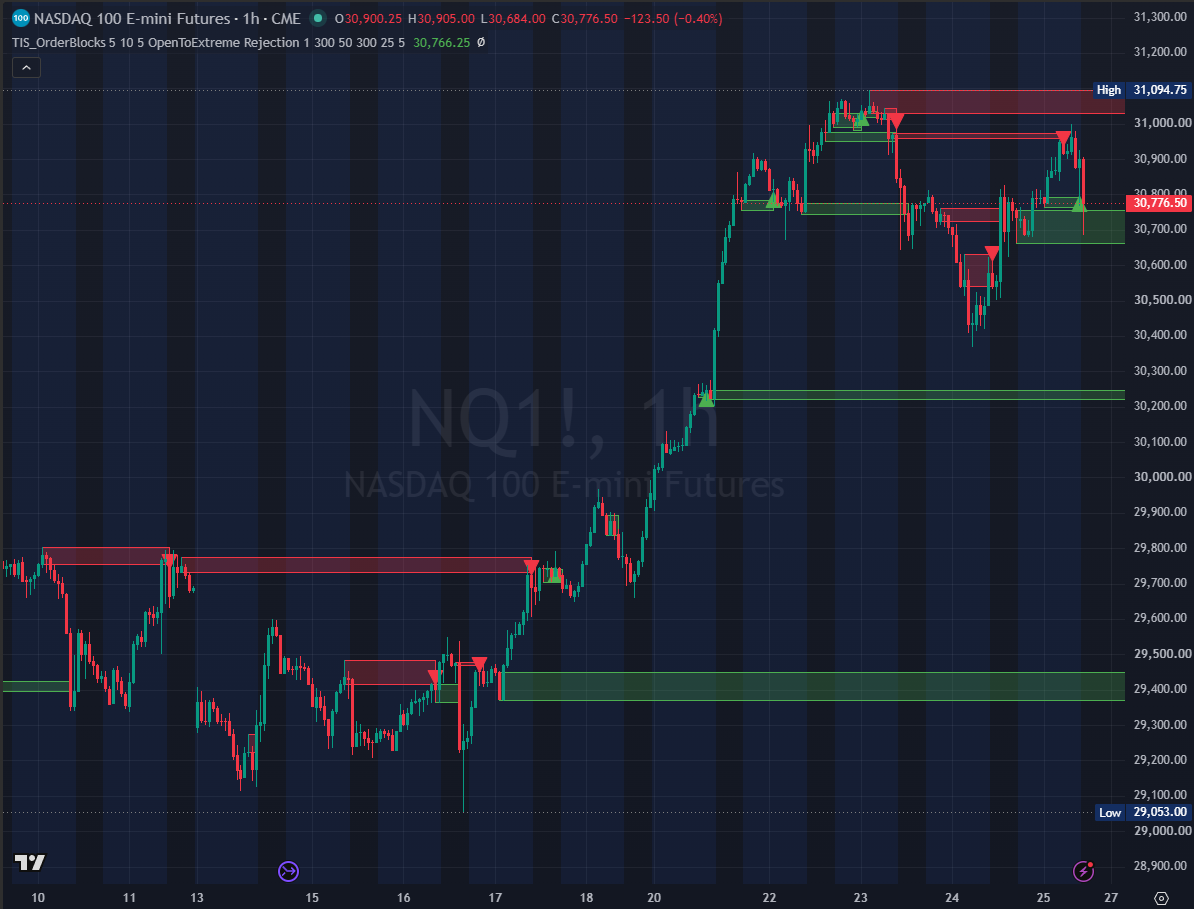Select the TIS_OrderBlocks indicator legend name
Image resolution: width=1194 pixels, height=909 pixels.
tap(59, 43)
